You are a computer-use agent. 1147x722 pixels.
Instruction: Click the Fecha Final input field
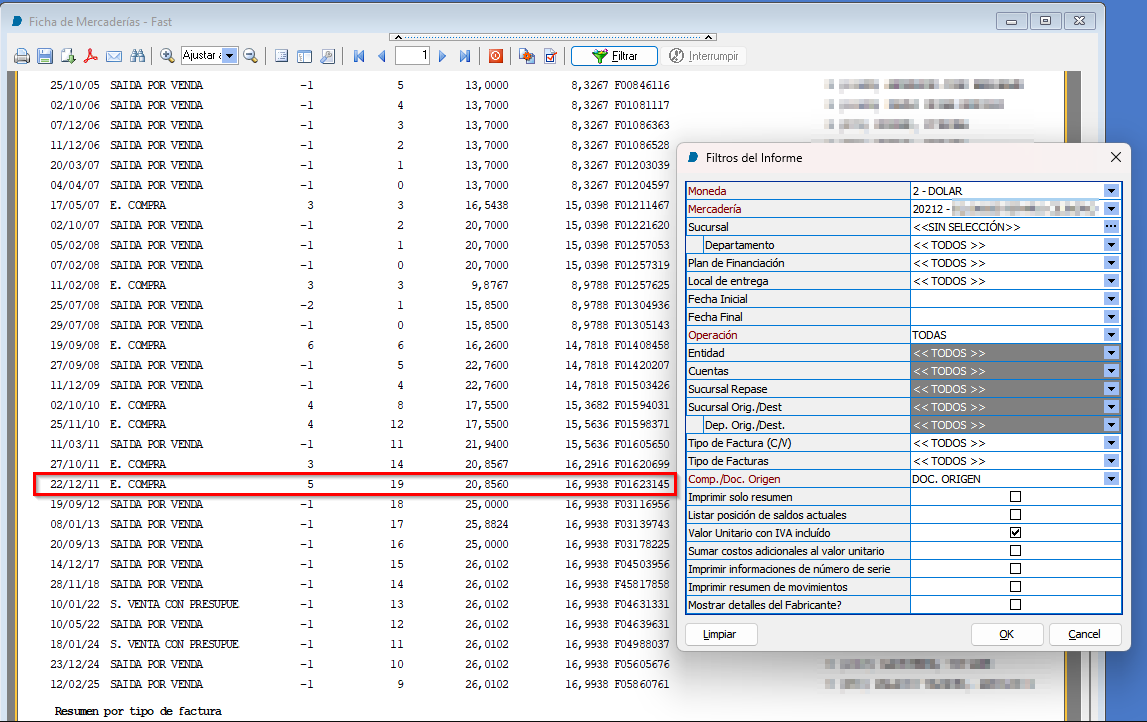click(x=1007, y=317)
